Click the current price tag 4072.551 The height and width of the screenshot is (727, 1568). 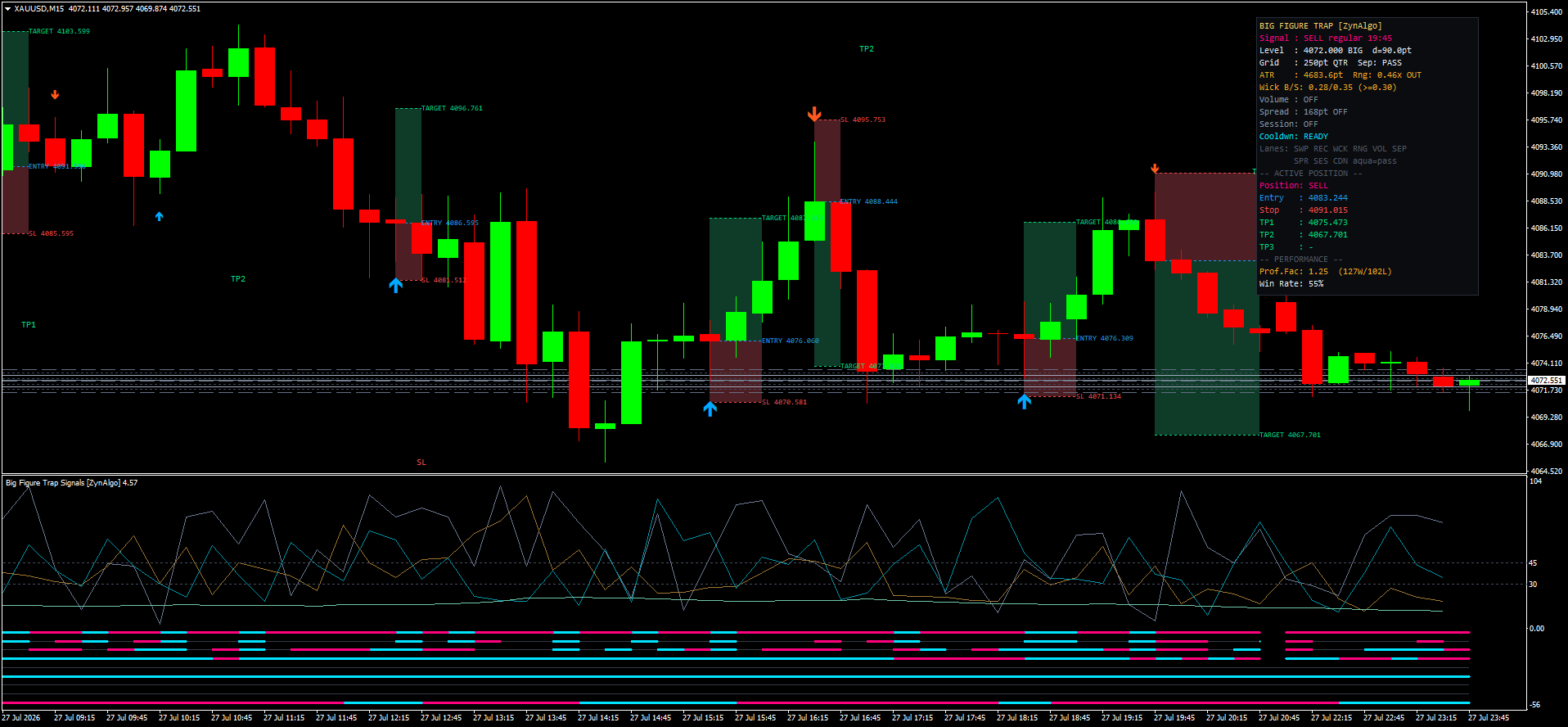(x=1547, y=381)
